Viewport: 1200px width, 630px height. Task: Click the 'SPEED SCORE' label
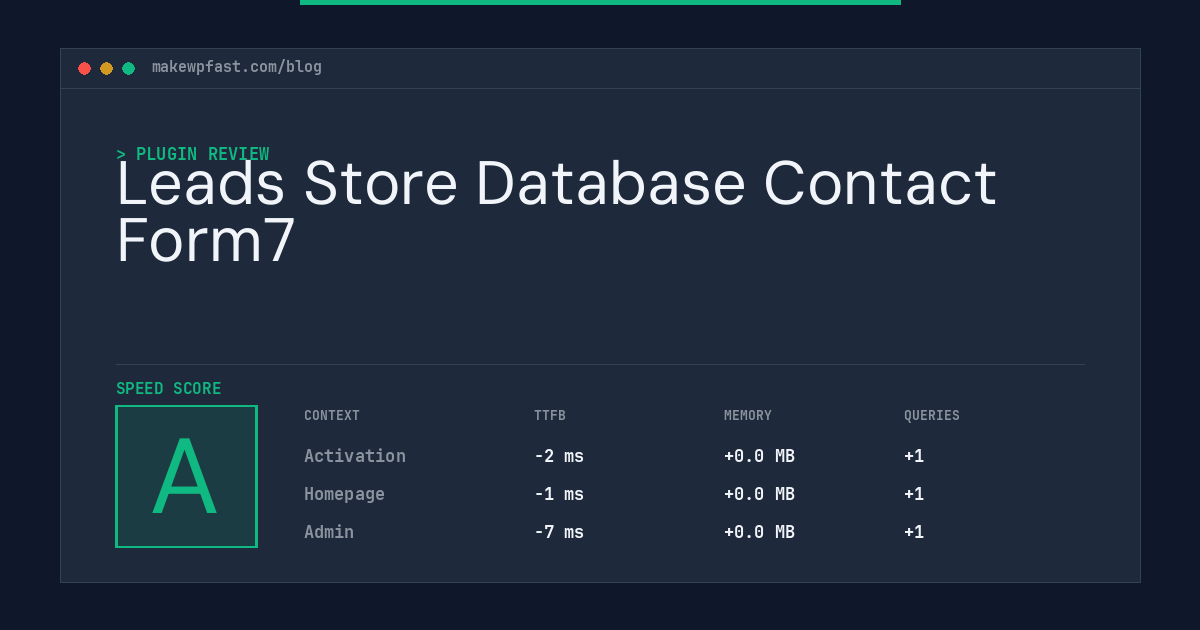coord(169,389)
